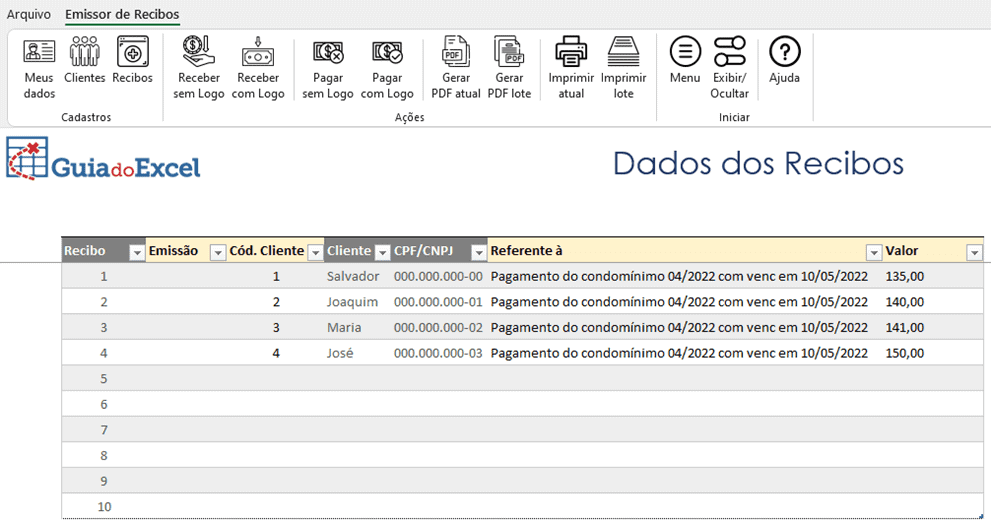Expand the Recibo column filter dropdown

[x=137, y=252]
